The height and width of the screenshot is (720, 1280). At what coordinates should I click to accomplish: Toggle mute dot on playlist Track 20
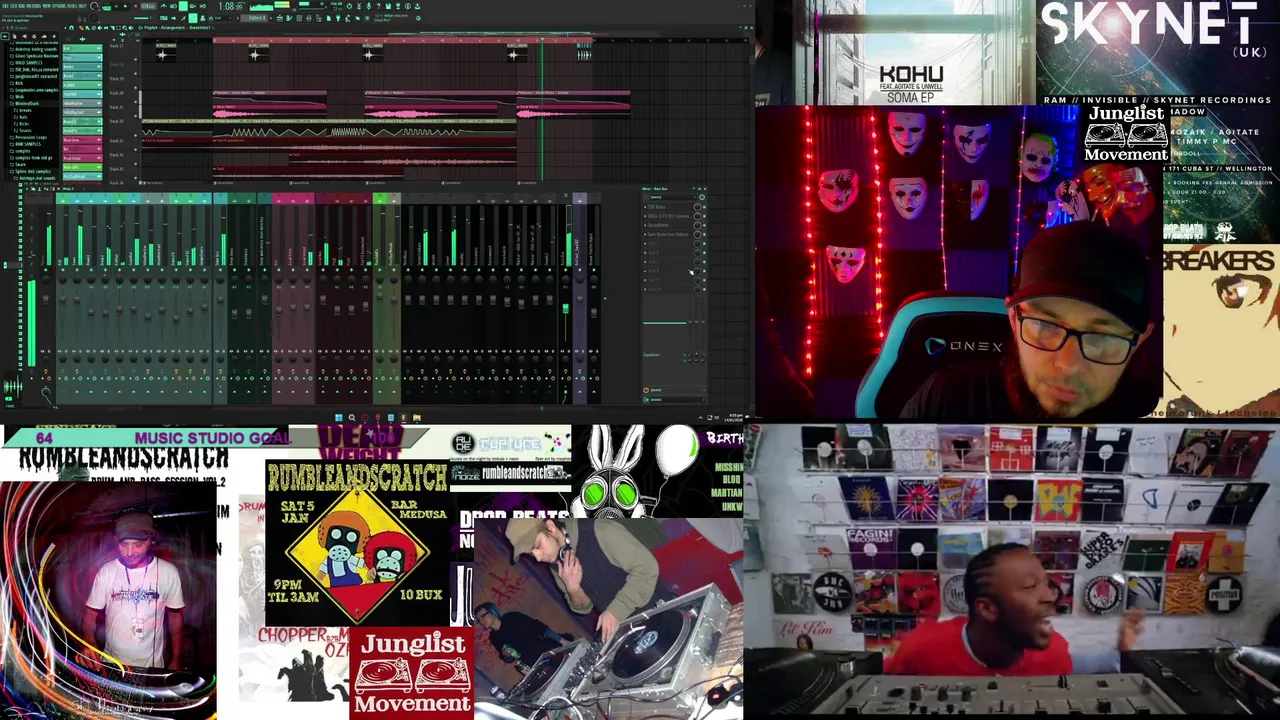(x=135, y=102)
